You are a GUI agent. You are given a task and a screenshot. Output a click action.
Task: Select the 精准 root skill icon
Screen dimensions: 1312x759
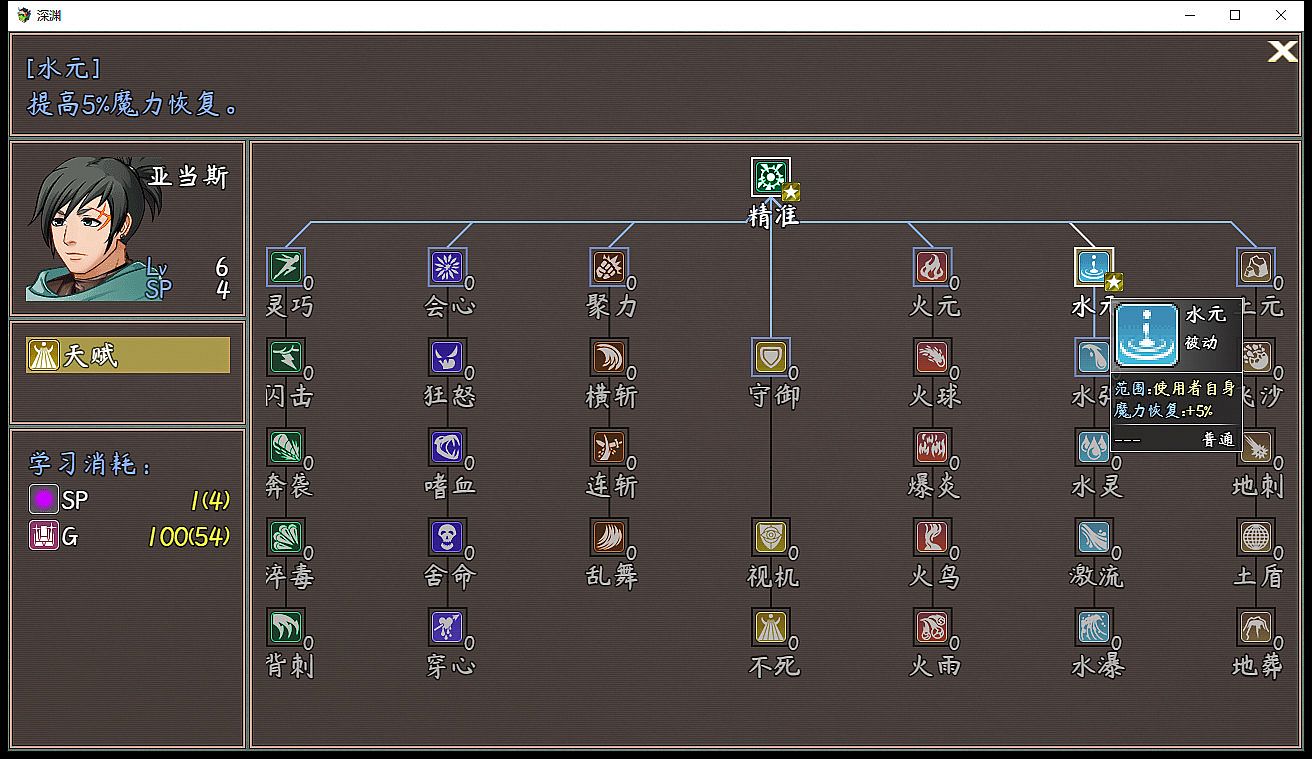(770, 177)
